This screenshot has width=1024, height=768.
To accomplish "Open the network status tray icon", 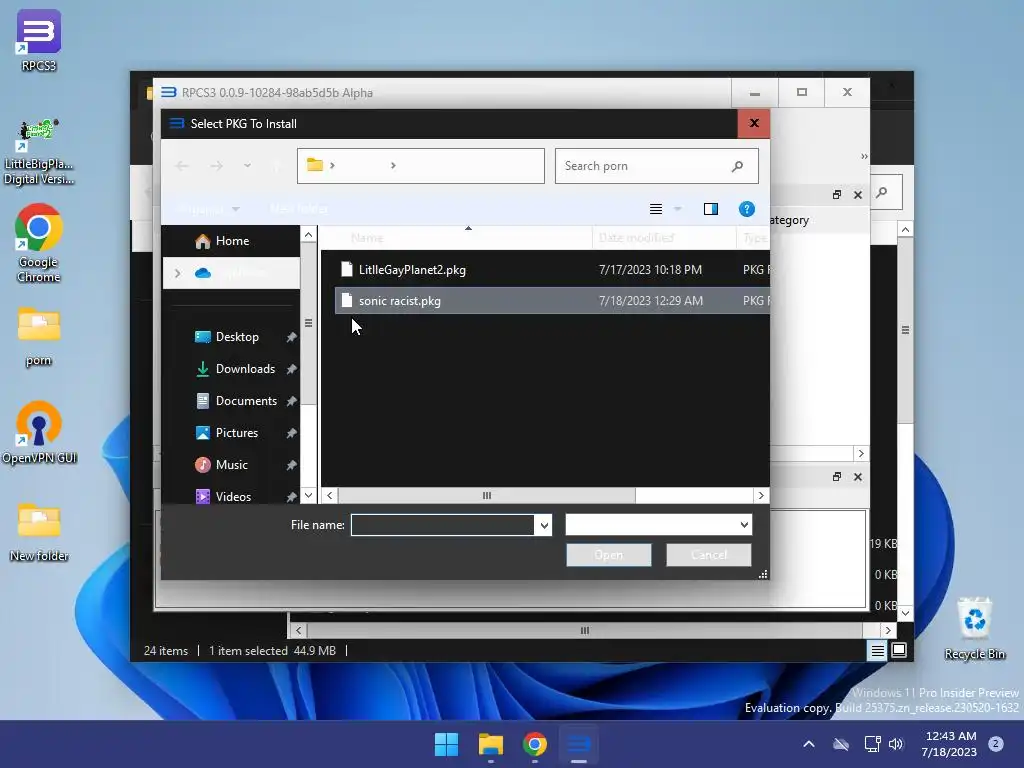I will 872,744.
